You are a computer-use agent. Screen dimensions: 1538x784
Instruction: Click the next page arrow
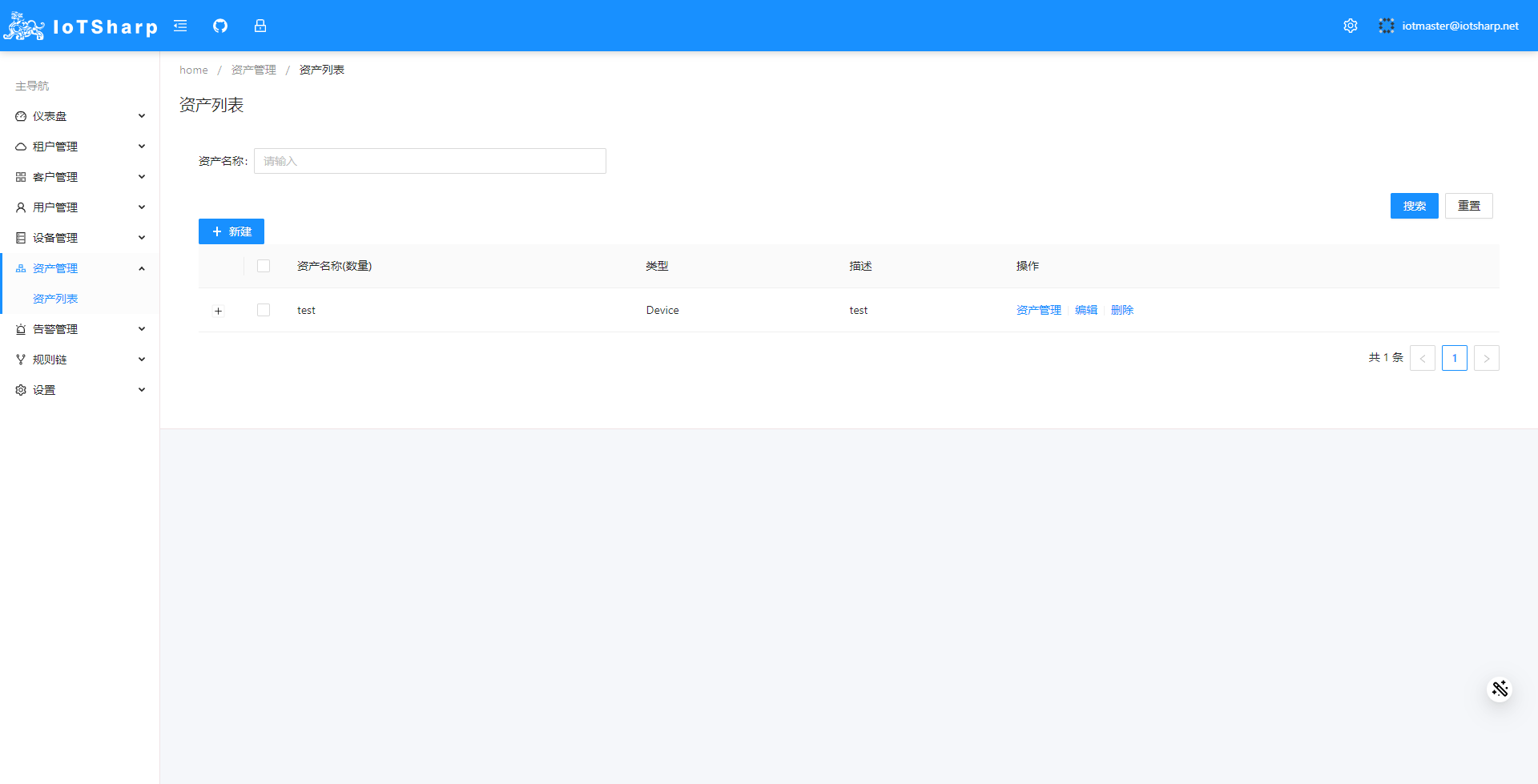[1487, 358]
